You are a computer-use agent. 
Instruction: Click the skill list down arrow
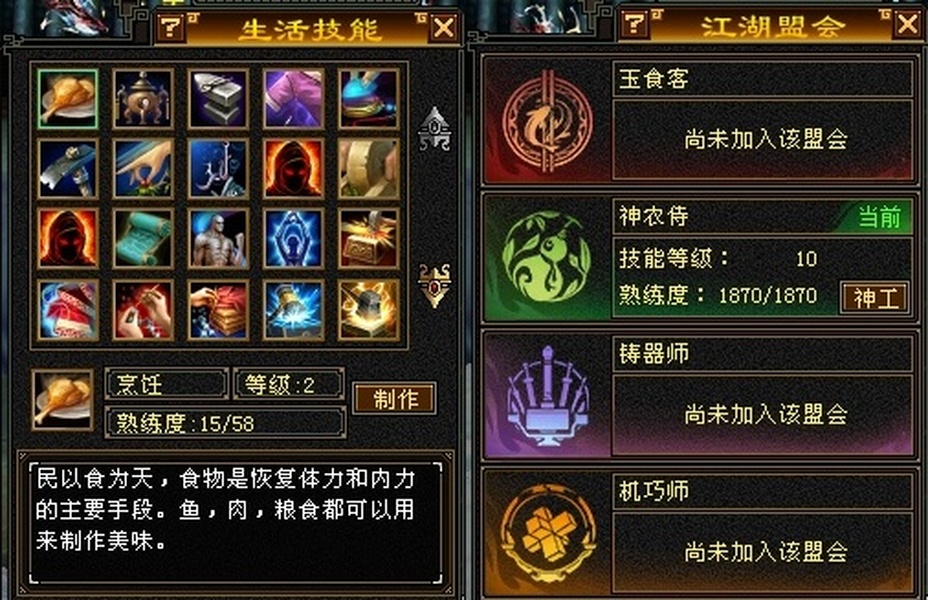(435, 286)
